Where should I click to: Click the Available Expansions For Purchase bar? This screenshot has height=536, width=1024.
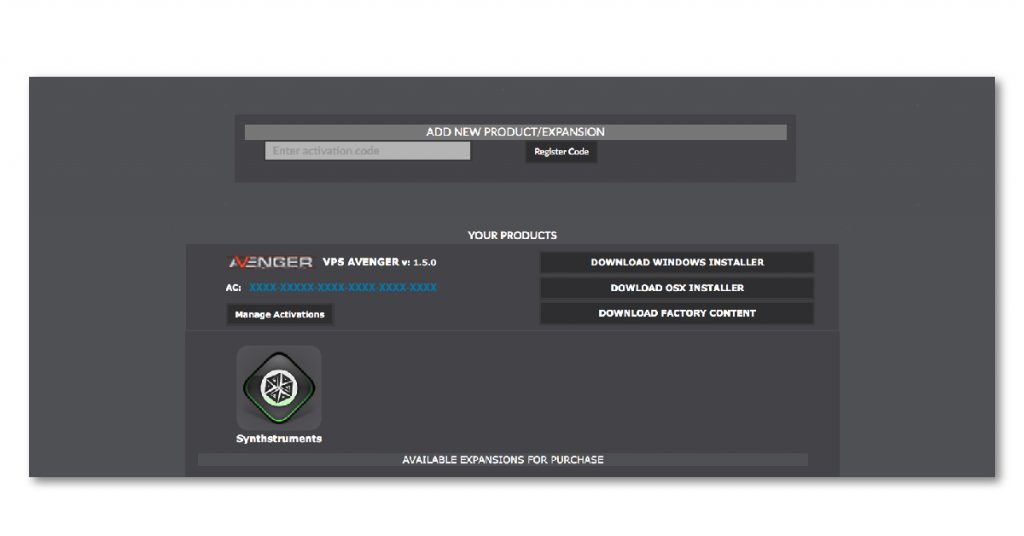click(x=502, y=460)
